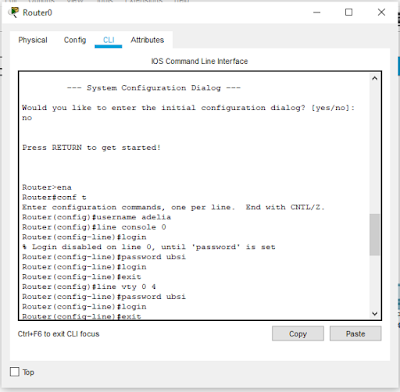Click the CLI scrollbar down arrow
The width and height of the screenshot is (400, 392).
point(374,314)
